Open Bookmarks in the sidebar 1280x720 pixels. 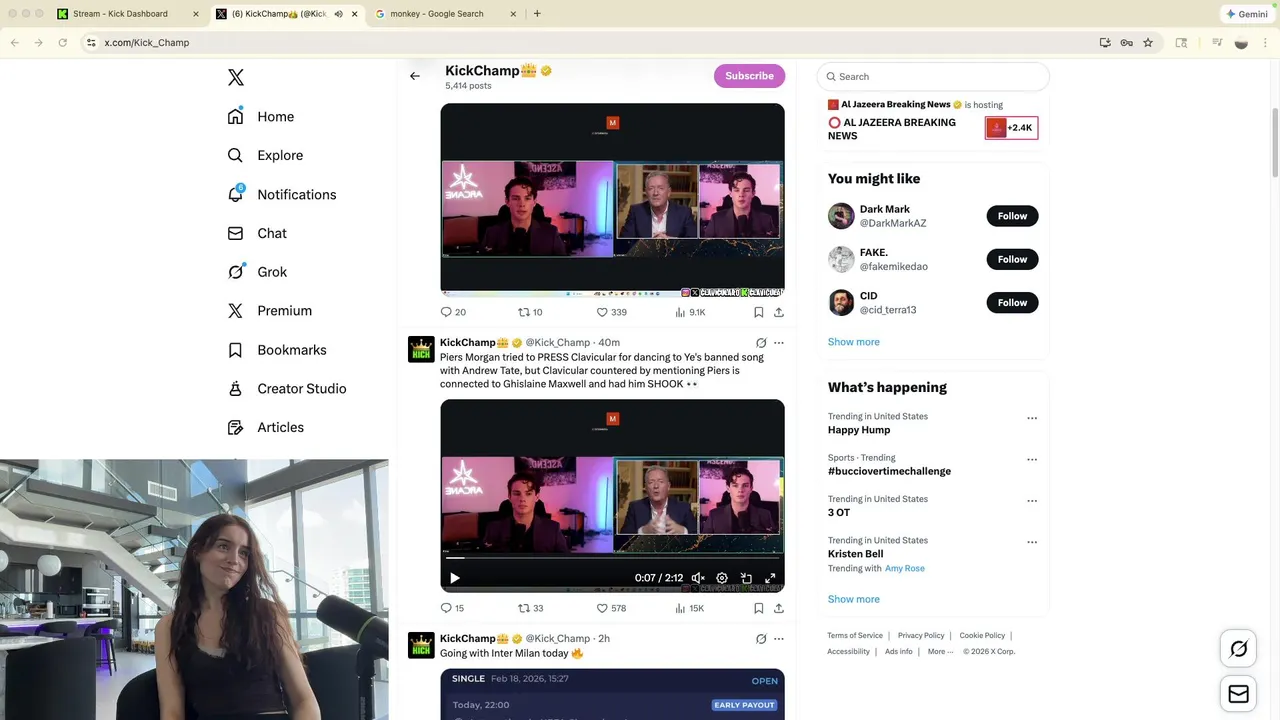(277, 350)
